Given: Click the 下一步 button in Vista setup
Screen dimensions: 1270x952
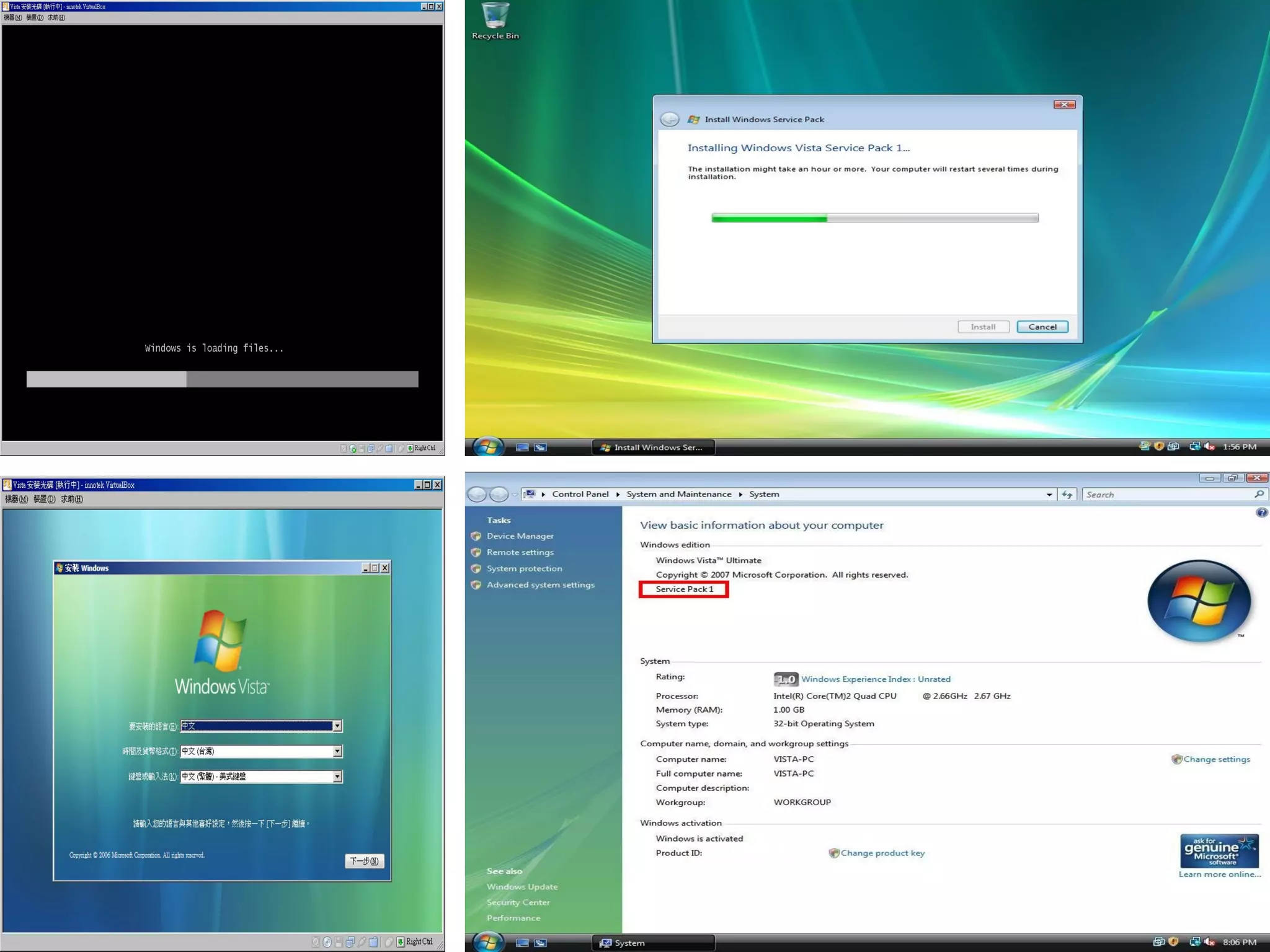Looking at the screenshot, I should coord(364,861).
